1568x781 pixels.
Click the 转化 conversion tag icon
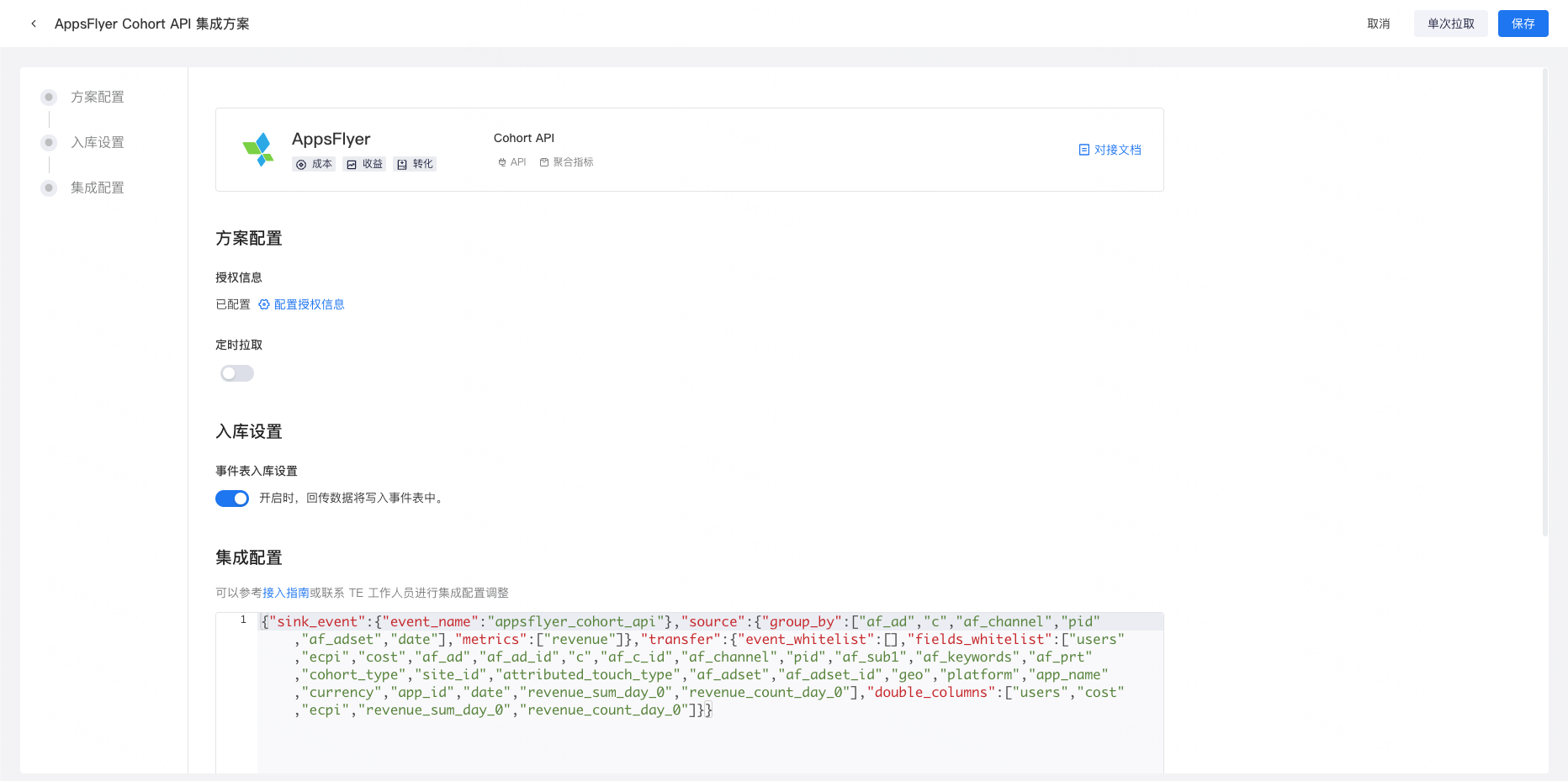click(403, 164)
